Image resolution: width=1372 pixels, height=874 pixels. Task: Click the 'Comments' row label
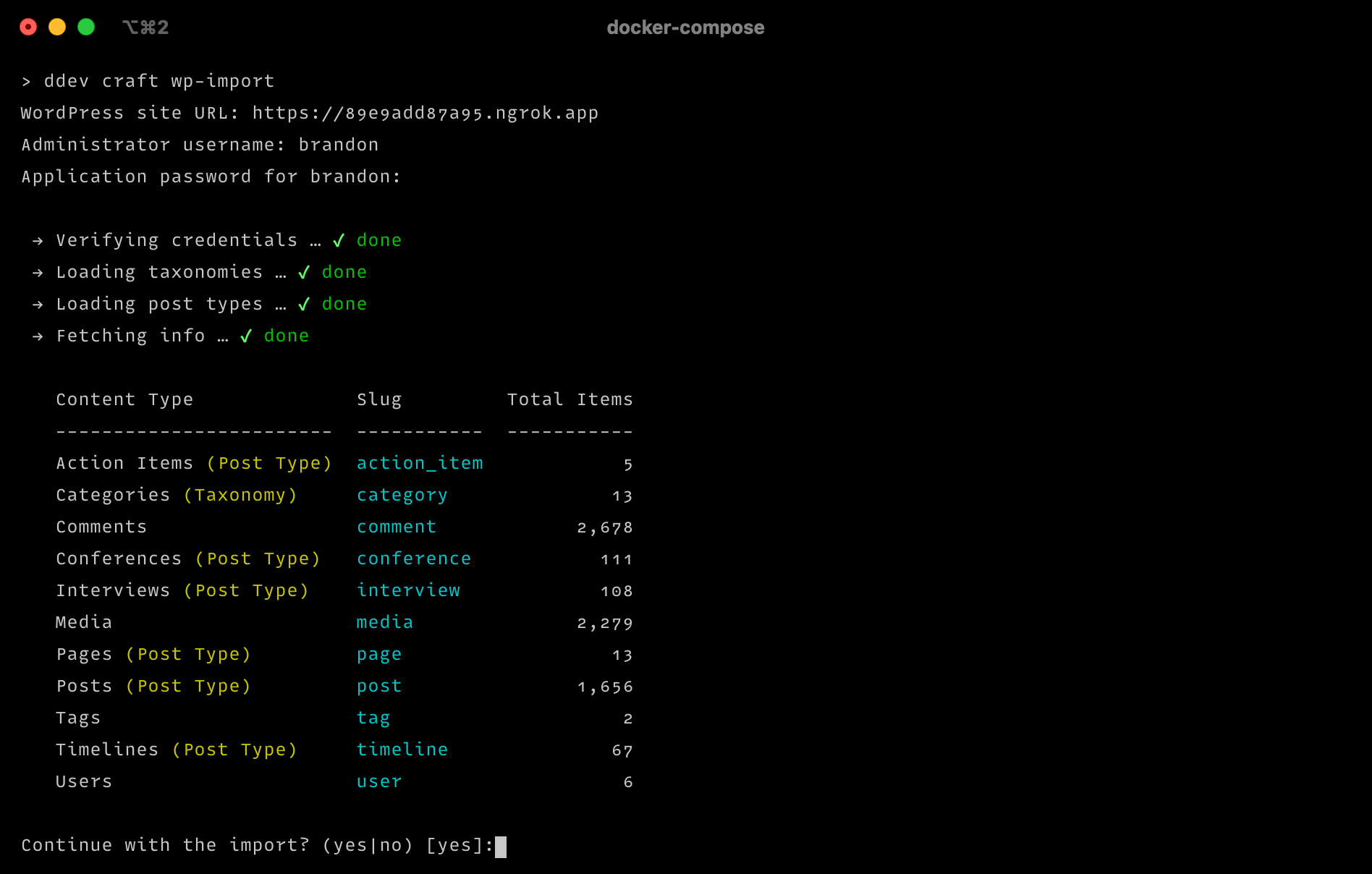coord(101,527)
